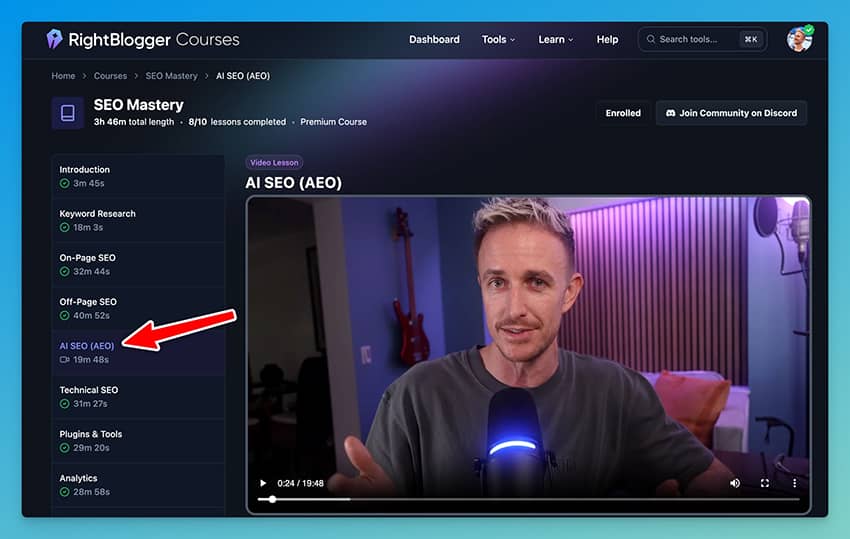Go to Courses breadcrumb link

click(x=110, y=76)
